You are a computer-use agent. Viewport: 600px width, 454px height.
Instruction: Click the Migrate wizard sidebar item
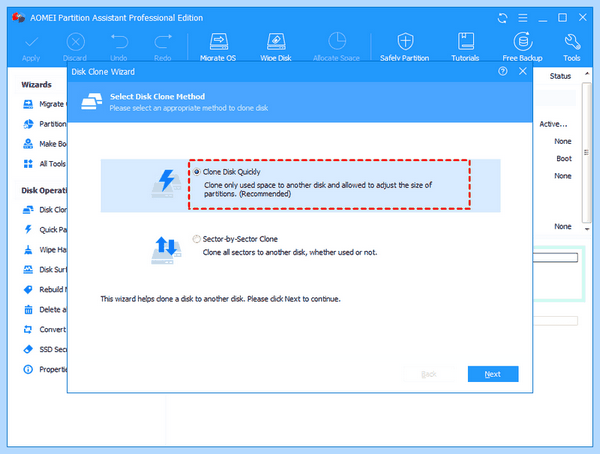point(44,104)
